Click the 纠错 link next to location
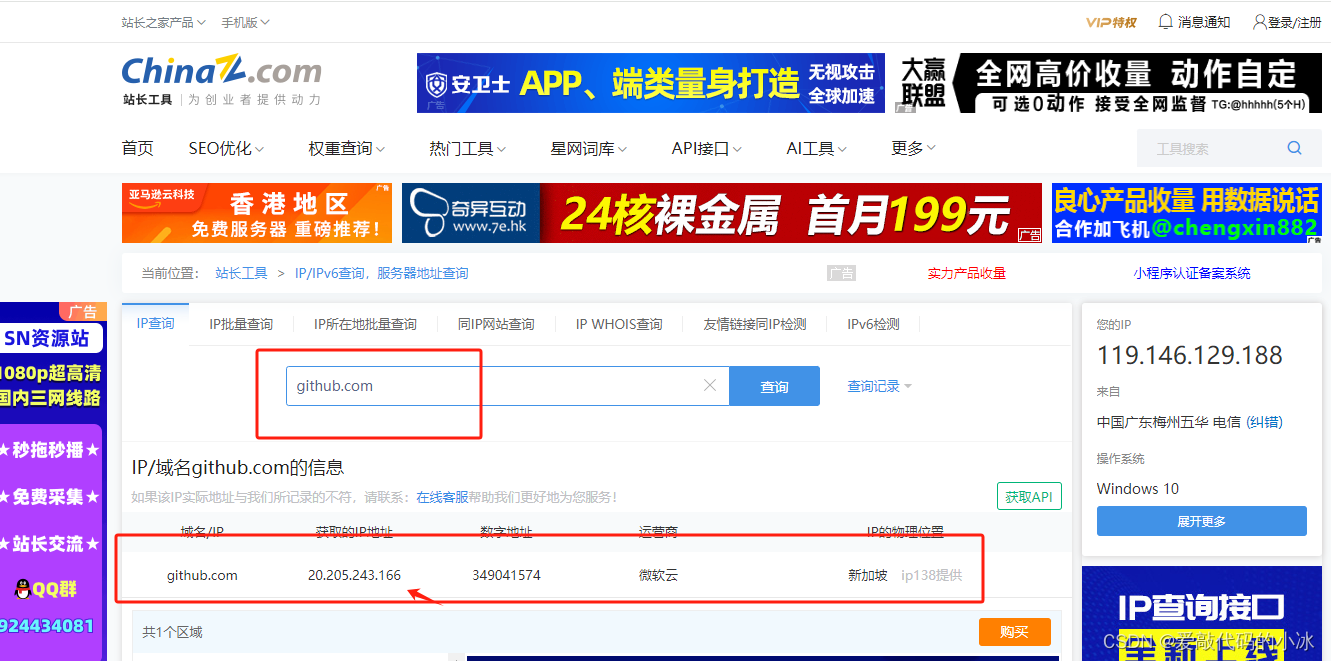 point(1264,422)
